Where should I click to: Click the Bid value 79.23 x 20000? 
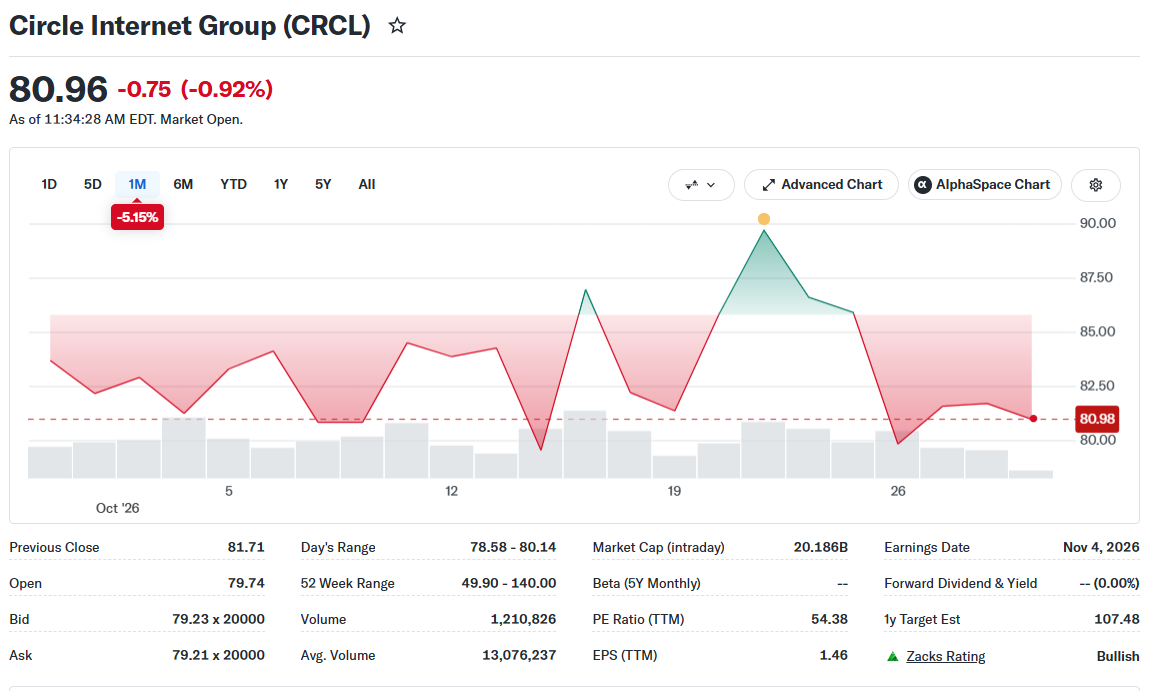218,619
